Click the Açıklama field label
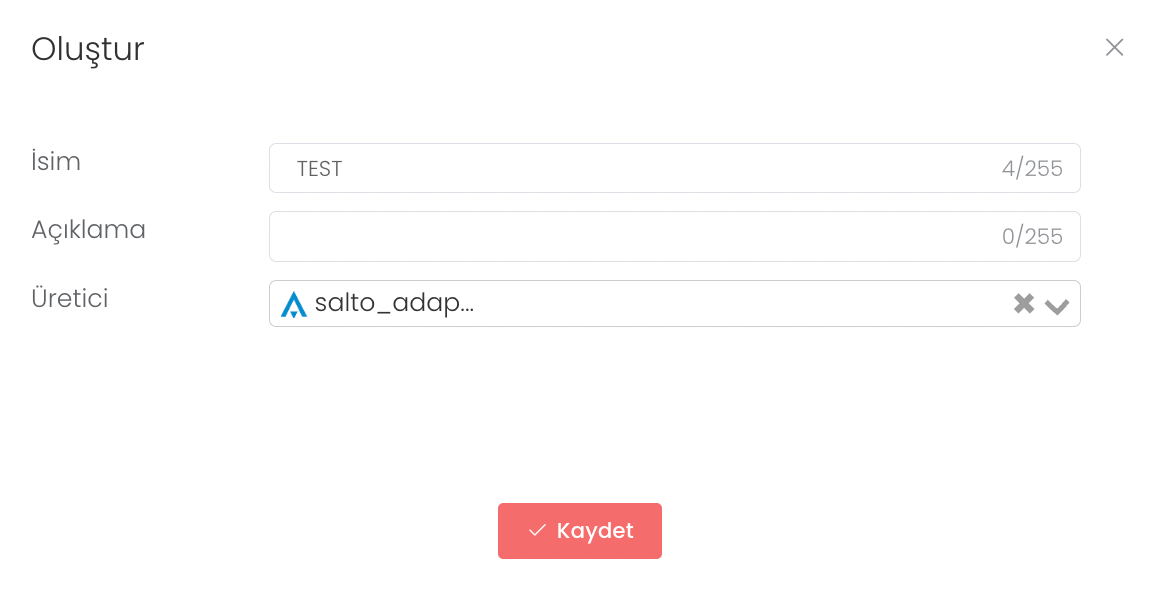Image resolution: width=1160 pixels, height=604 pixels. point(88,230)
